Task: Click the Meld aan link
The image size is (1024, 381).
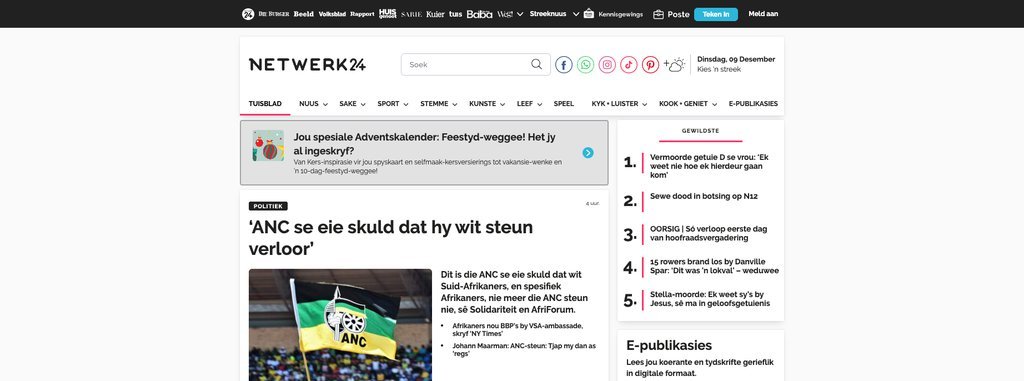Action: point(763,14)
